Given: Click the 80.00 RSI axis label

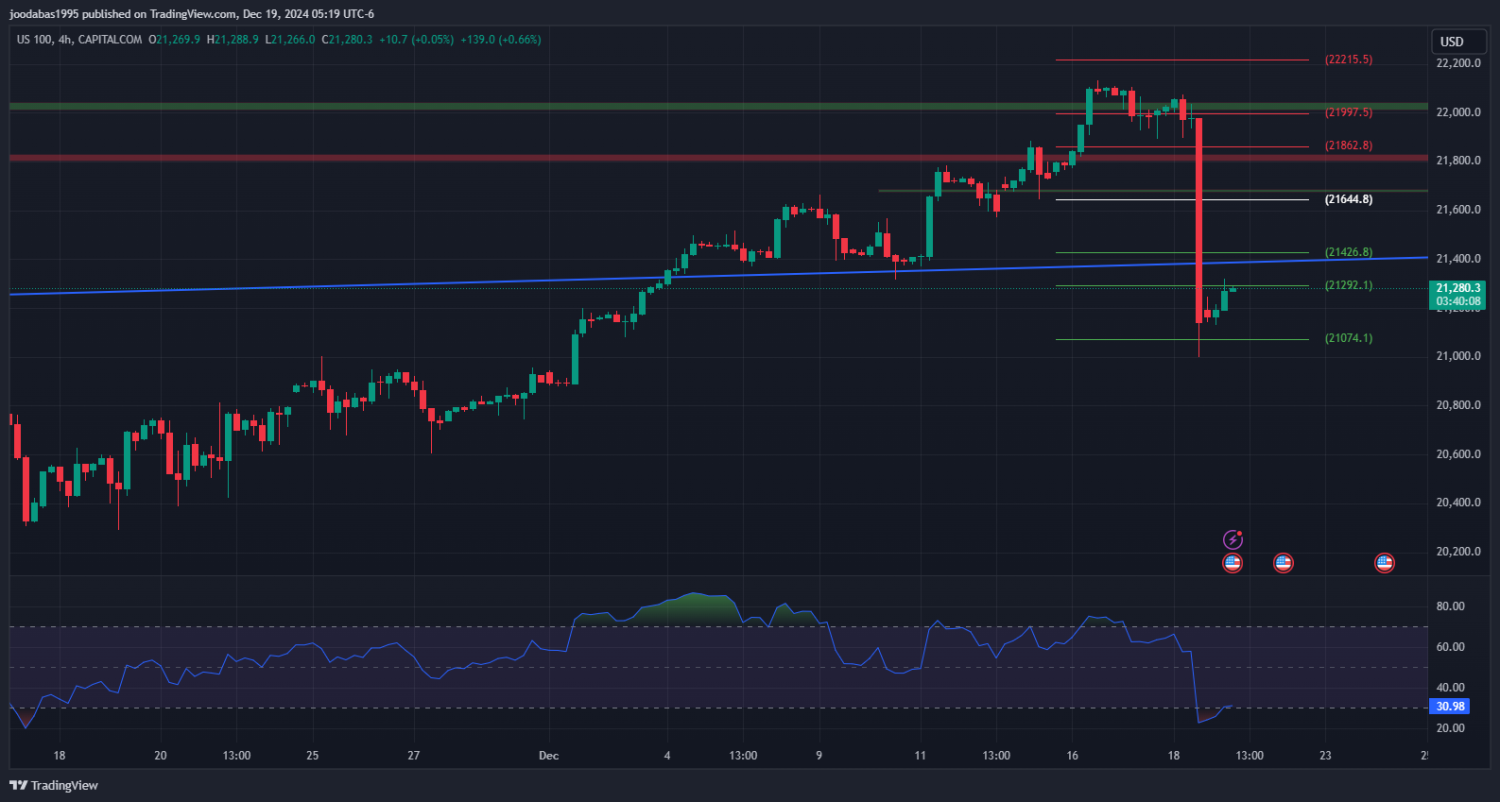Looking at the screenshot, I should pyautogui.click(x=1450, y=606).
